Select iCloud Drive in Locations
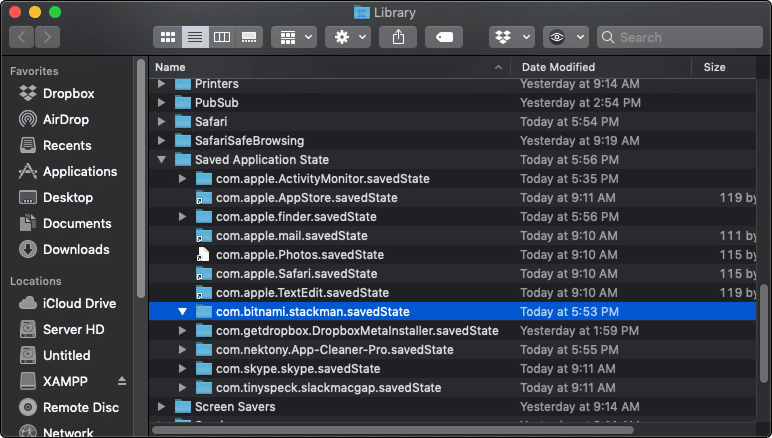The height and width of the screenshot is (438, 772). coord(79,303)
